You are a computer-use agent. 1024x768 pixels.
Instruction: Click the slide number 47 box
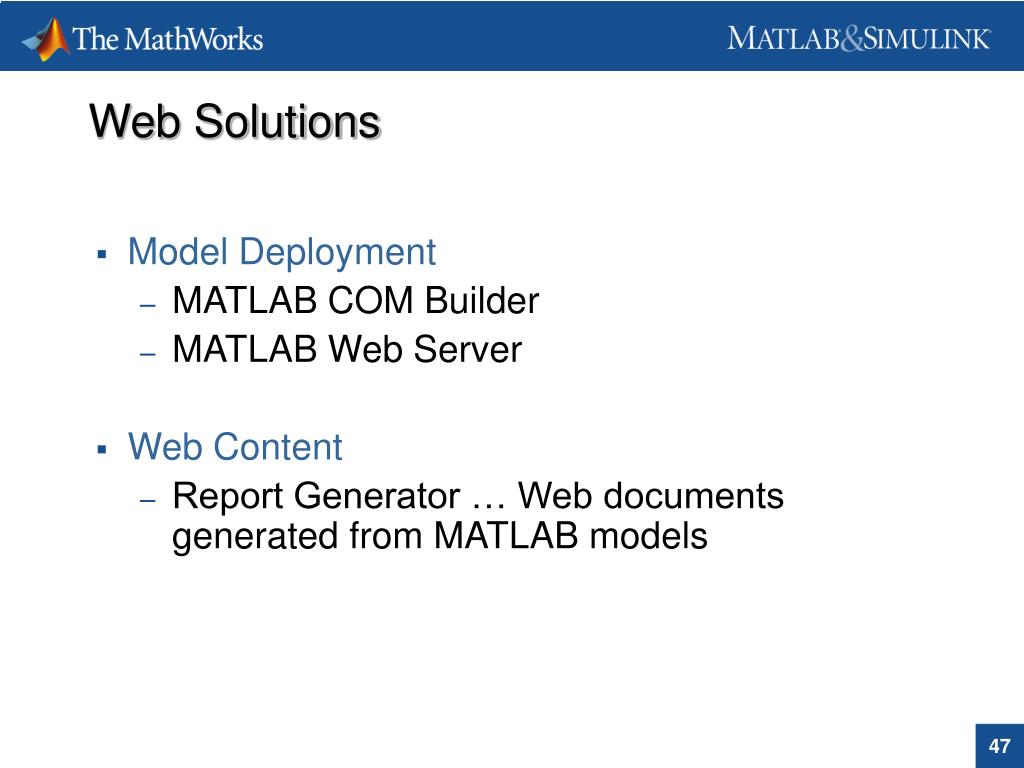point(999,746)
